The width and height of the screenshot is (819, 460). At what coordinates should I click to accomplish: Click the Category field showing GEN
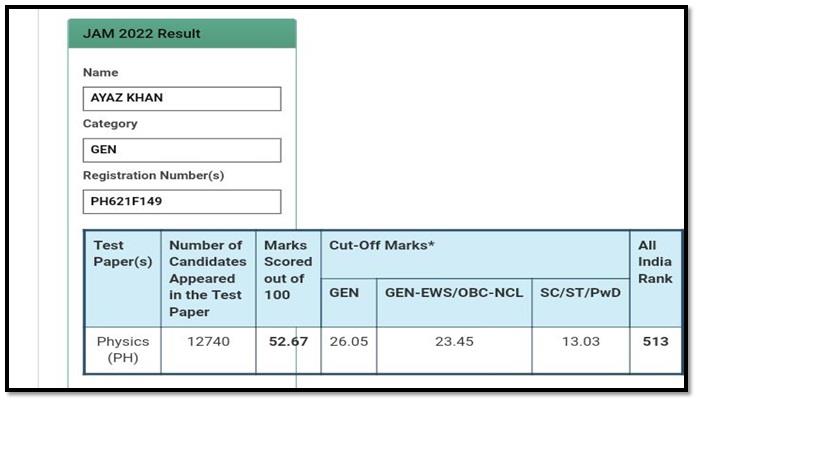[182, 150]
